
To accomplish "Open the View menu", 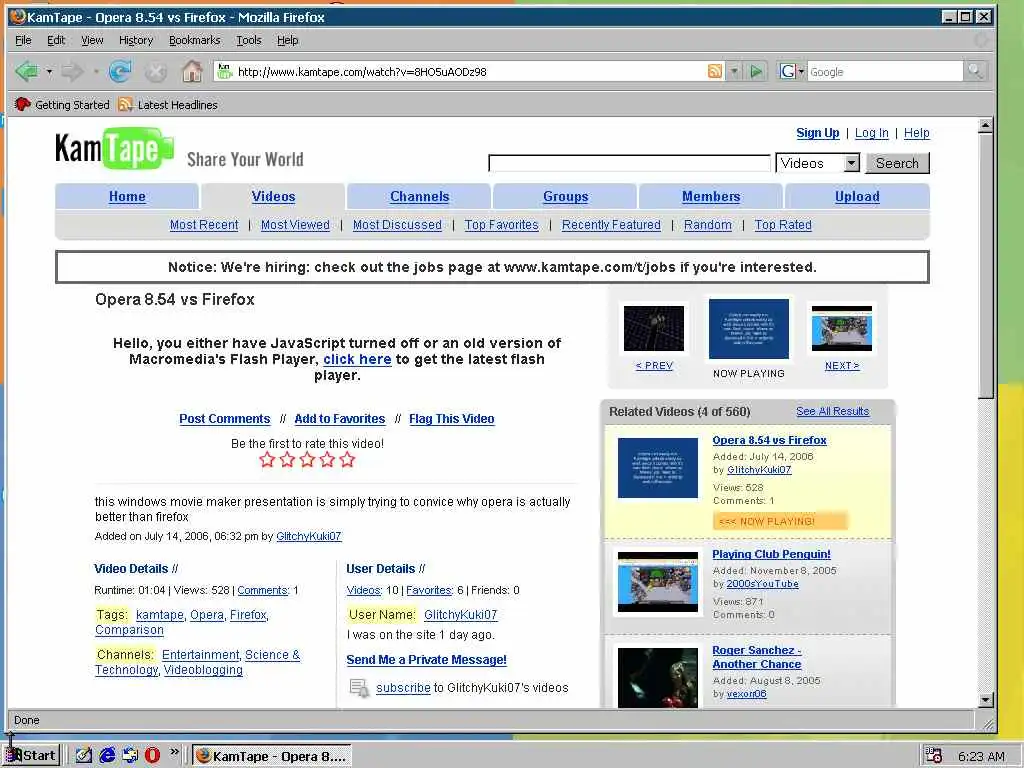I will [92, 40].
